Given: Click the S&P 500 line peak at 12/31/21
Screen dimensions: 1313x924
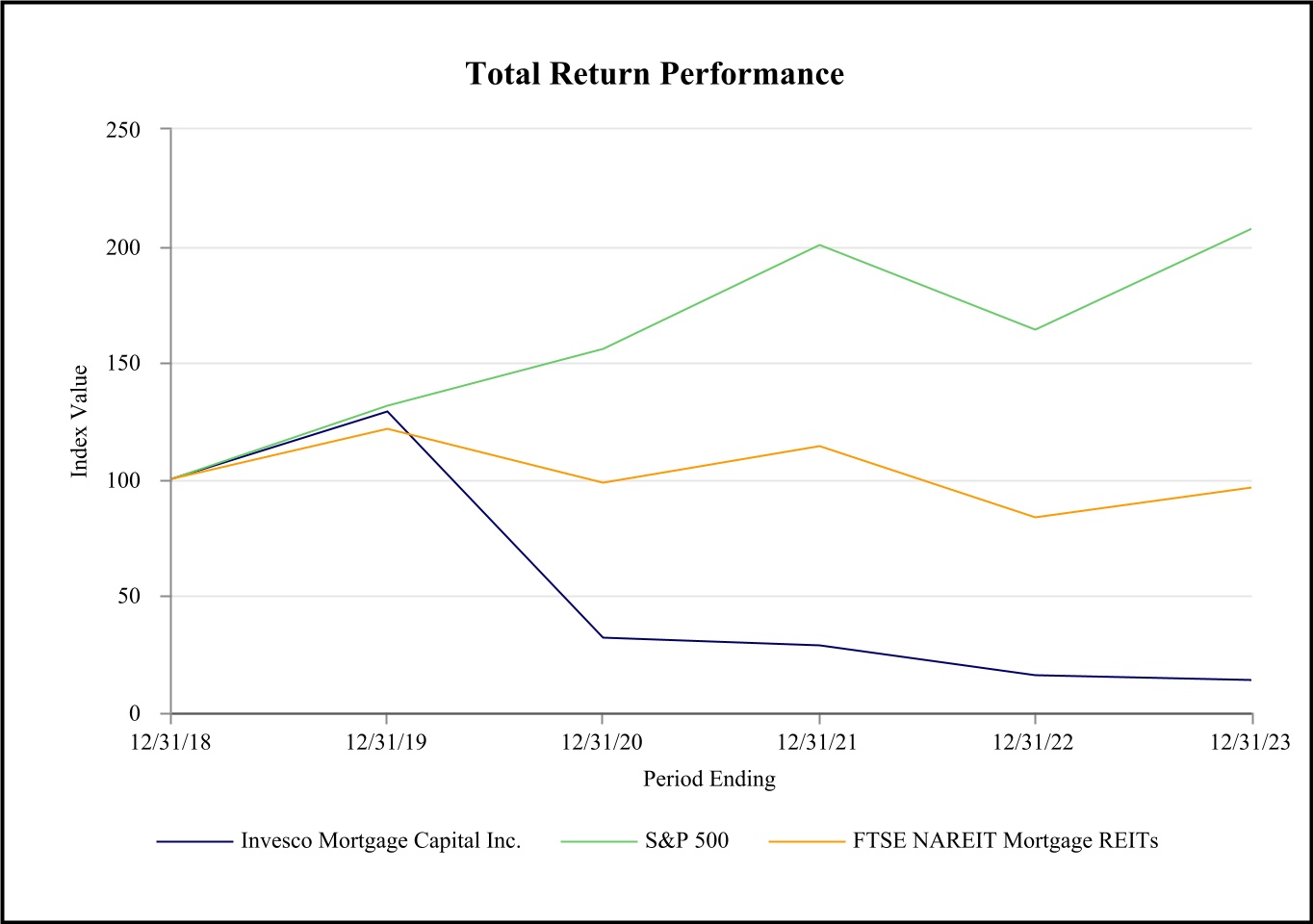Looking at the screenshot, I should tap(819, 244).
